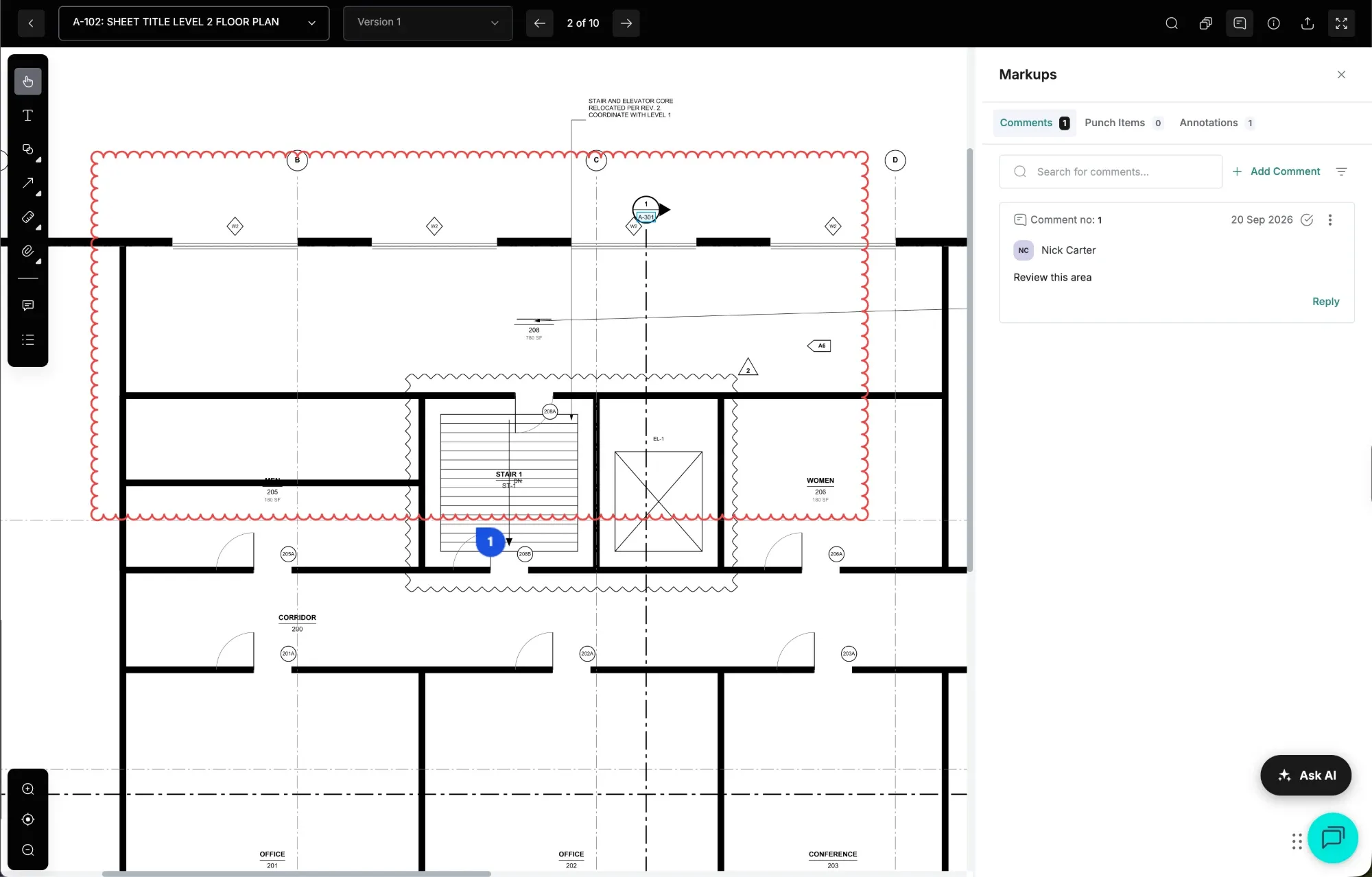Go to the next sheet

point(626,23)
